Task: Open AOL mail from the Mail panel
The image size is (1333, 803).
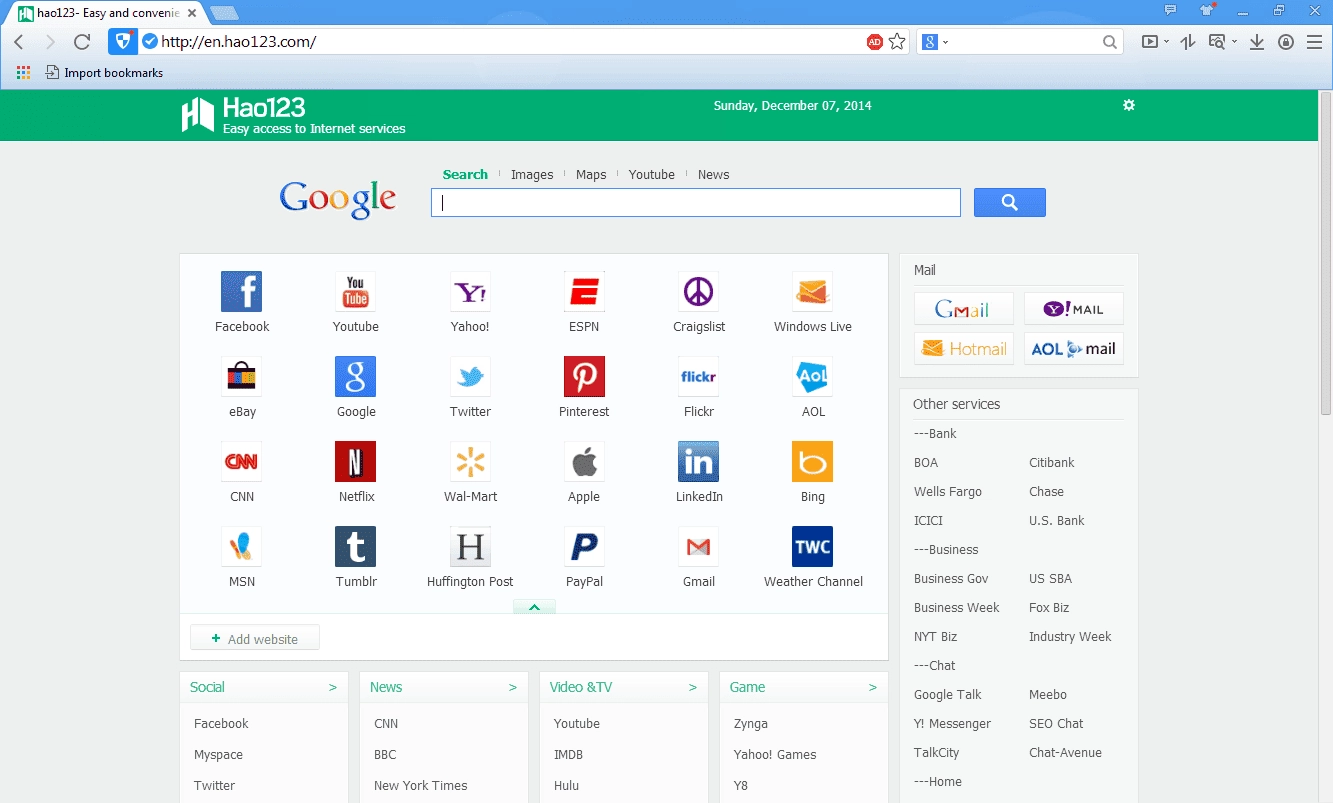Action: (x=1074, y=348)
